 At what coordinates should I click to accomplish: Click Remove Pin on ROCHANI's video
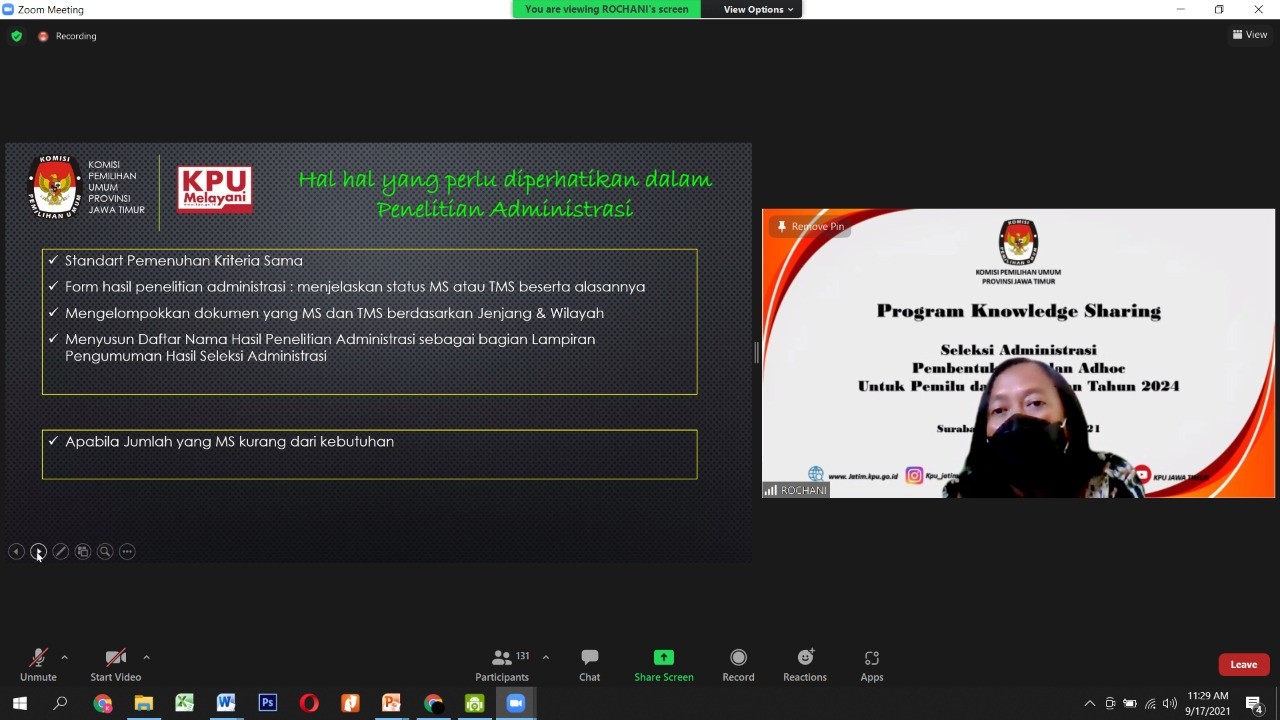coord(810,227)
